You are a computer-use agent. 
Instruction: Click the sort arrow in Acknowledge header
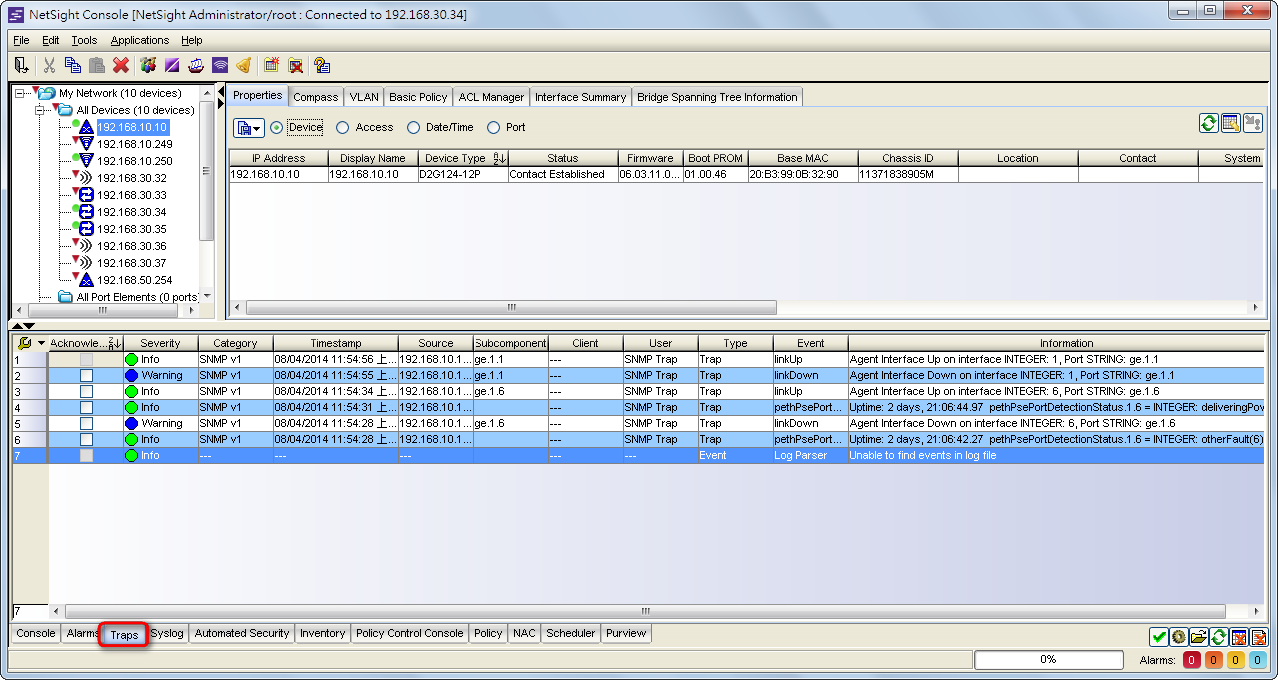[114, 343]
